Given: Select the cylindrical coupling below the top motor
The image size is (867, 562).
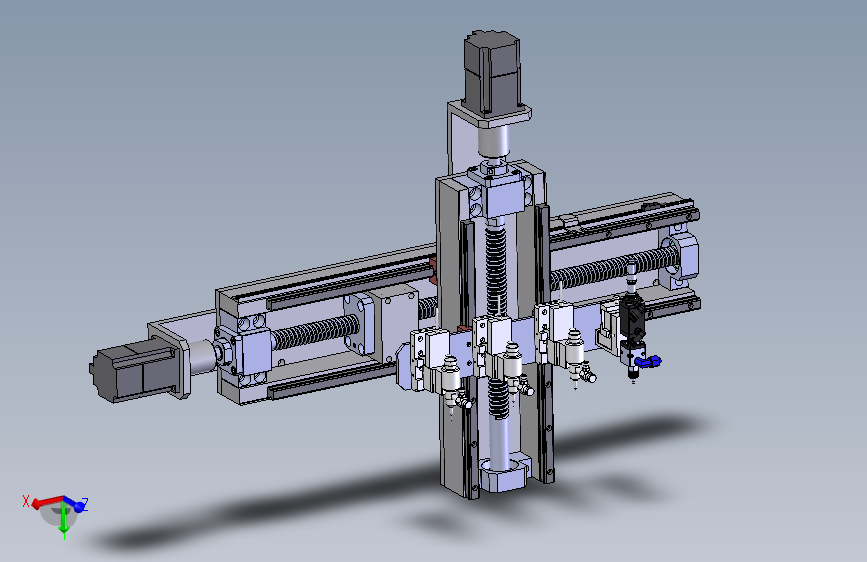Looking at the screenshot, I should [x=493, y=140].
